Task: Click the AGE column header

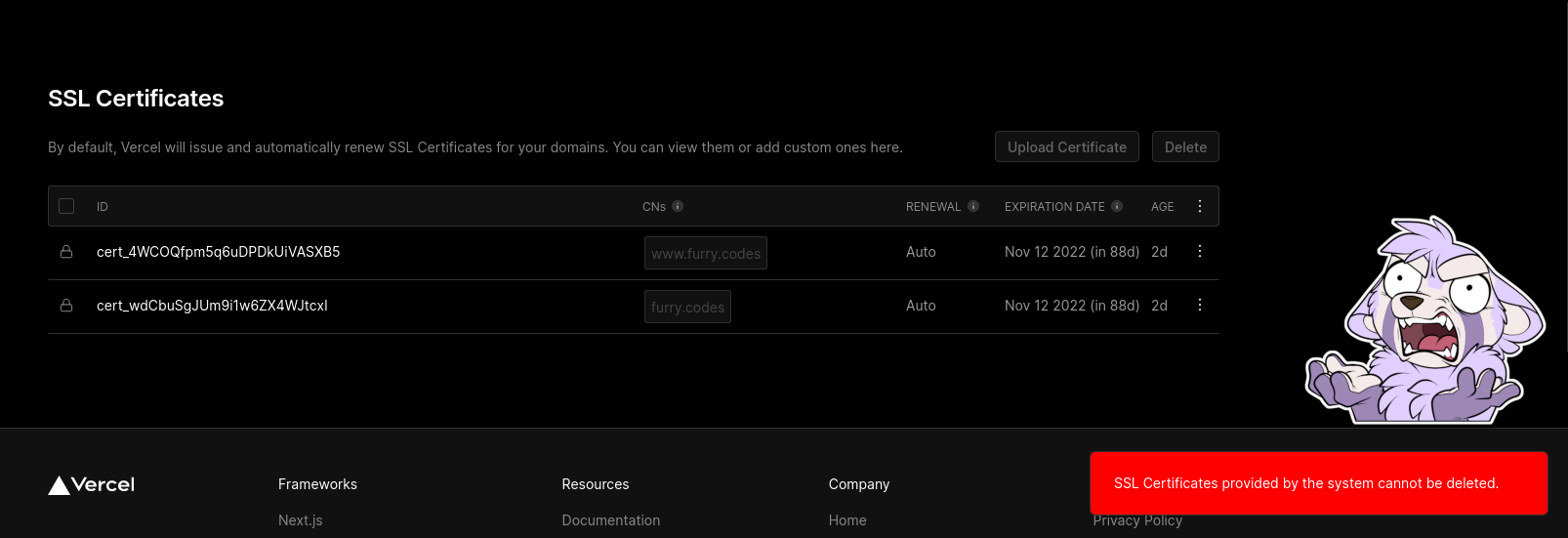Action: point(1162,207)
